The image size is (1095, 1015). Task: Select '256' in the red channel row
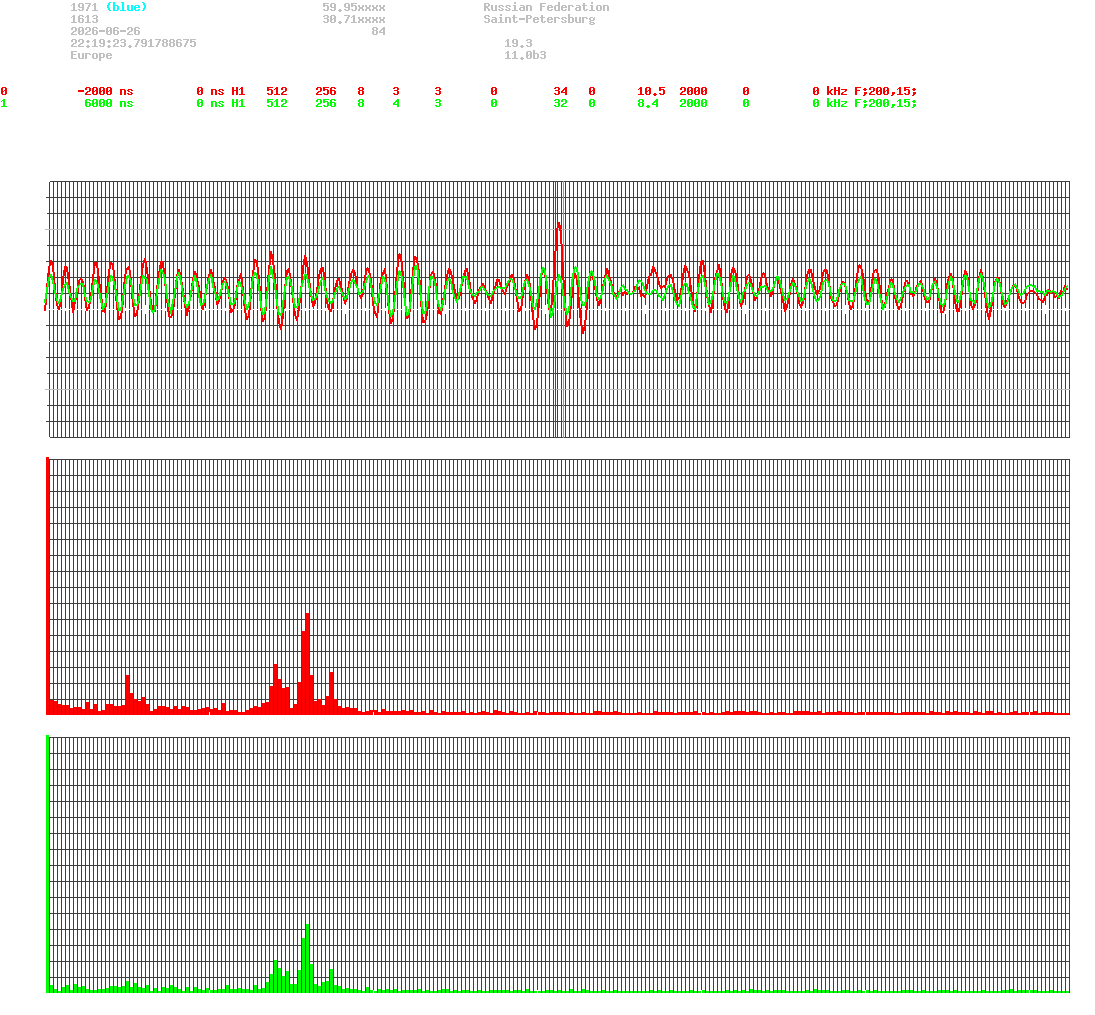point(325,92)
